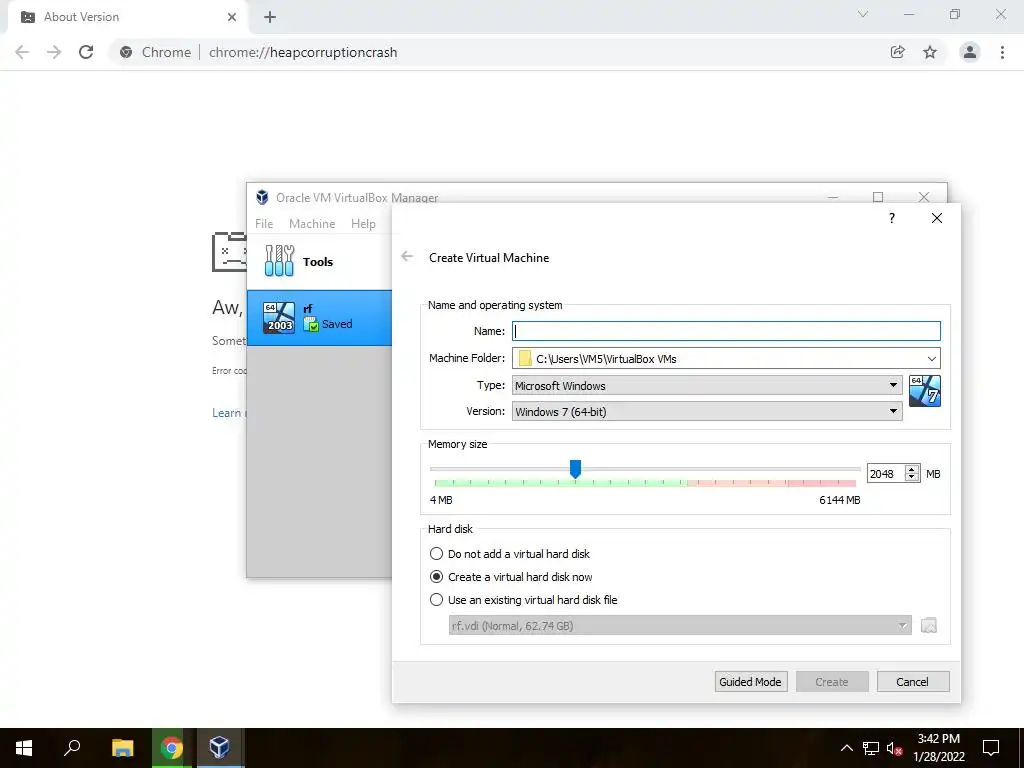1024x768 pixels.
Task: Open Machine menu in VirtualBox Manager
Action: [312, 223]
